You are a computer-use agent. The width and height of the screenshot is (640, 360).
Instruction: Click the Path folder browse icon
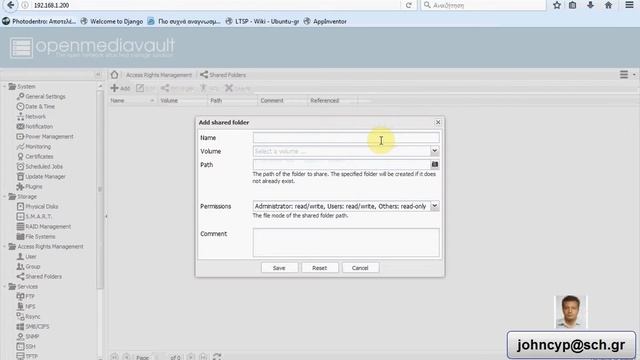(435, 164)
